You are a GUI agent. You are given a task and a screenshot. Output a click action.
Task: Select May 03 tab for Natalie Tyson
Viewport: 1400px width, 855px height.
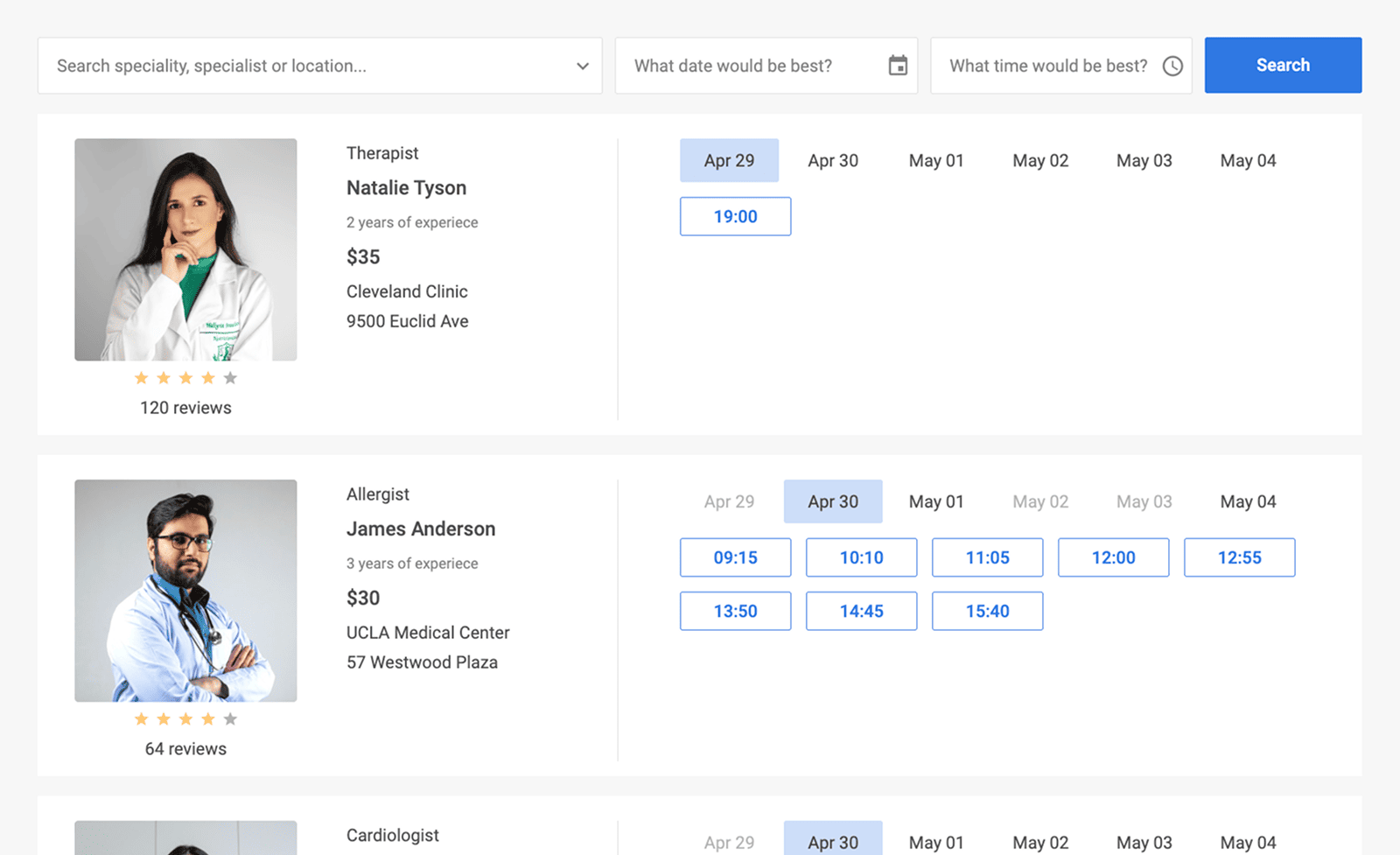coord(1144,160)
